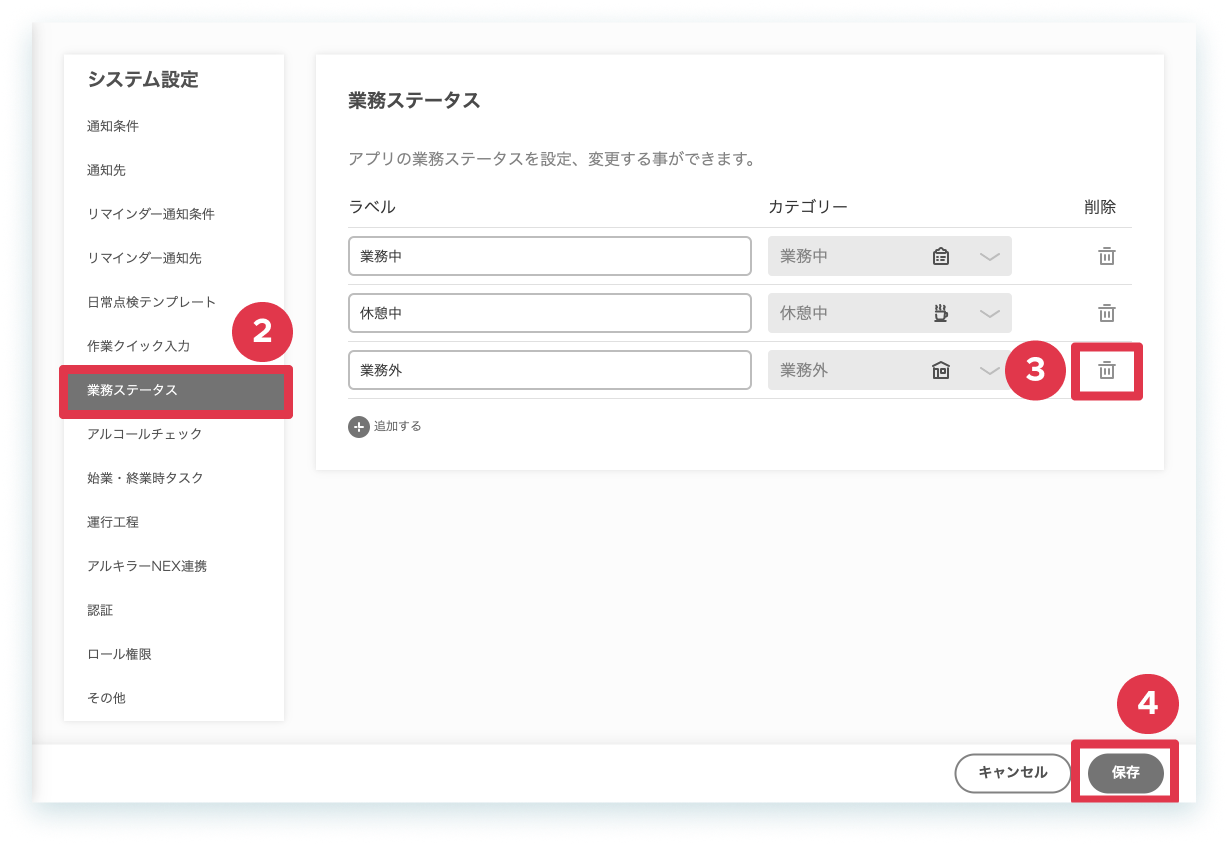The height and width of the screenshot is (845, 1228).
Task: Expand the 休憩中 category dropdown arrow
Action: pyautogui.click(x=989, y=314)
